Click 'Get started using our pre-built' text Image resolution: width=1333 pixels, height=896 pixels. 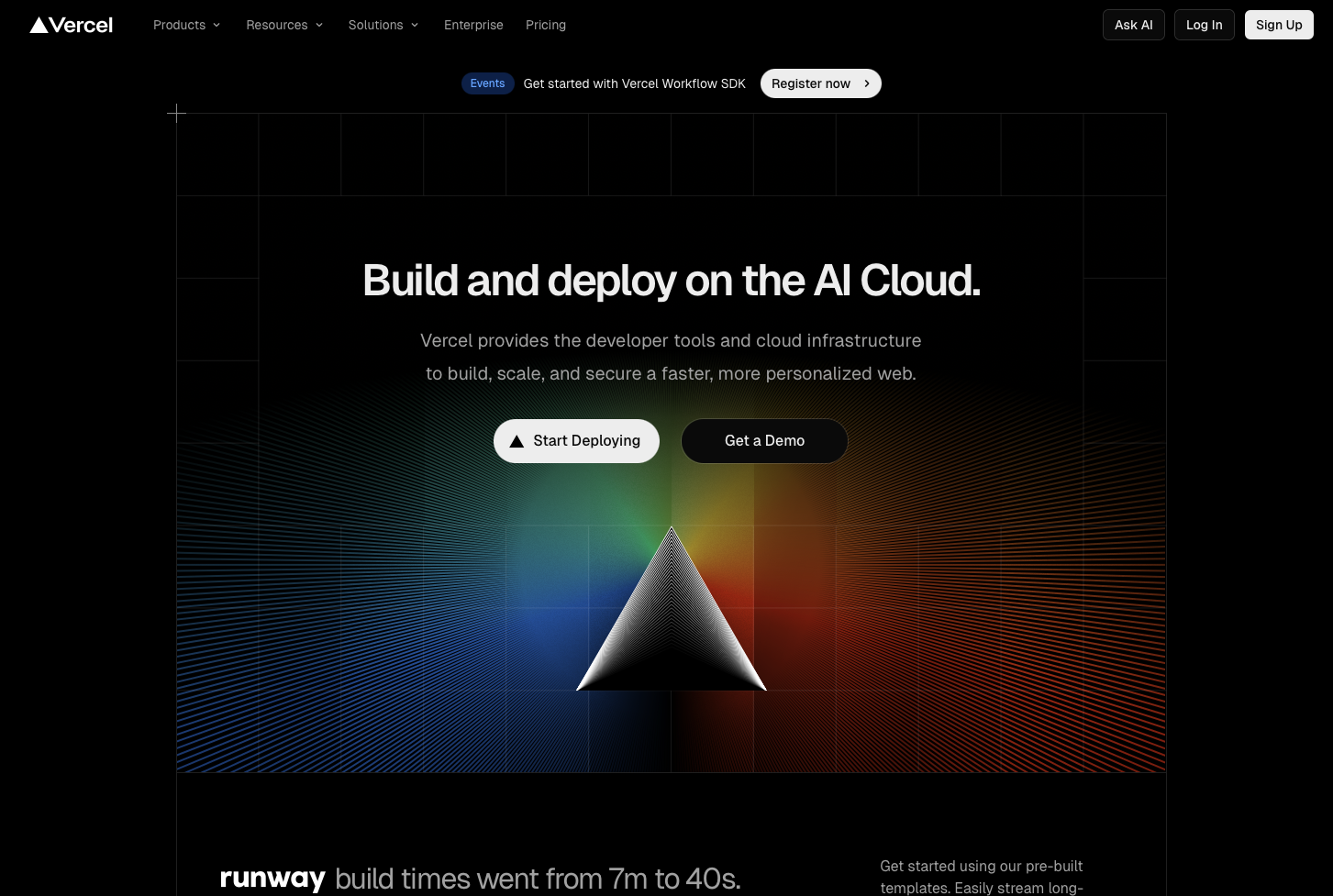coord(982,866)
